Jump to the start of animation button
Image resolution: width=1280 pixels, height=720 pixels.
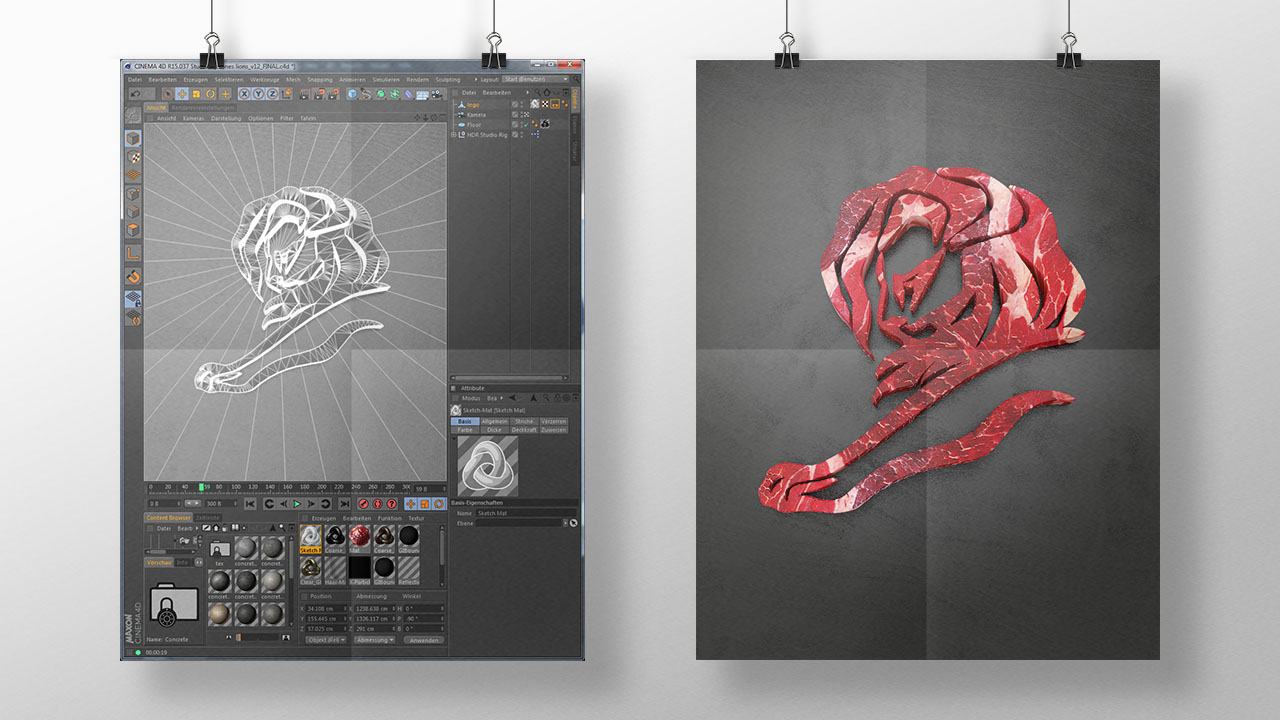click(250, 504)
